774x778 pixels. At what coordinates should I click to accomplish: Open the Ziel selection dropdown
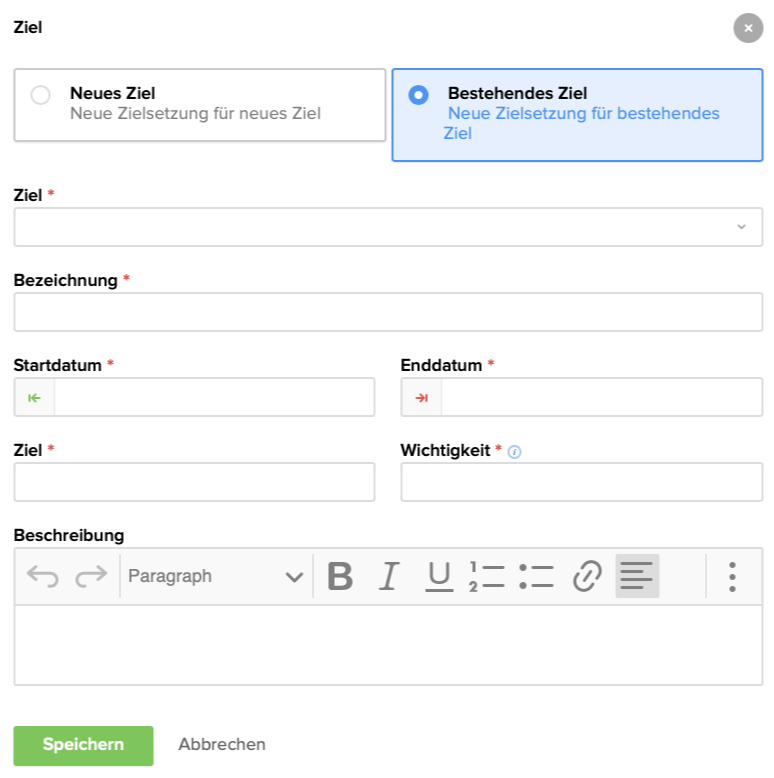(388, 227)
